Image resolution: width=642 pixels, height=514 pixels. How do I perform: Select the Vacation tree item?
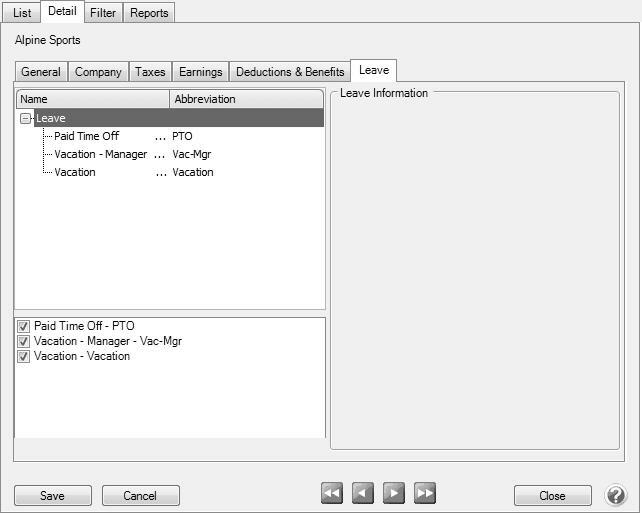(75, 172)
